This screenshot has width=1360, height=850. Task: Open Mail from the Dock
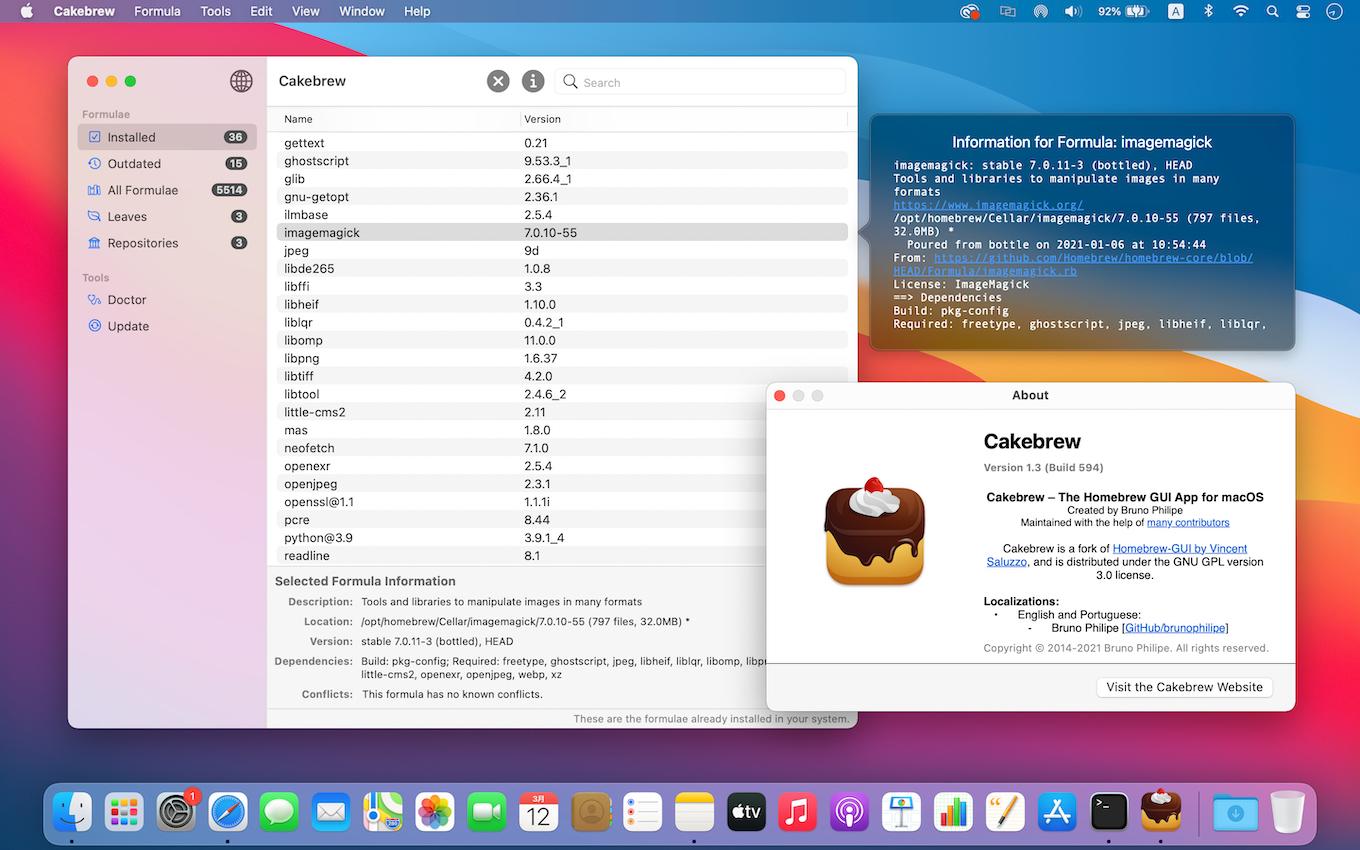(331, 811)
